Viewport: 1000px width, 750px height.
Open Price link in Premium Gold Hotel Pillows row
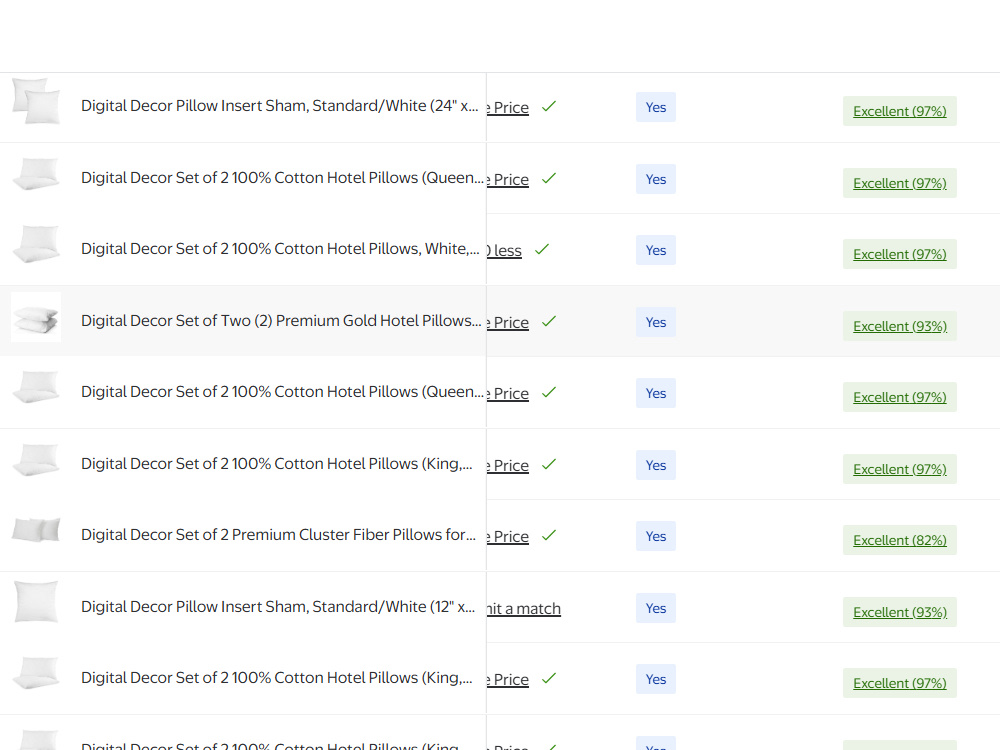(508, 323)
